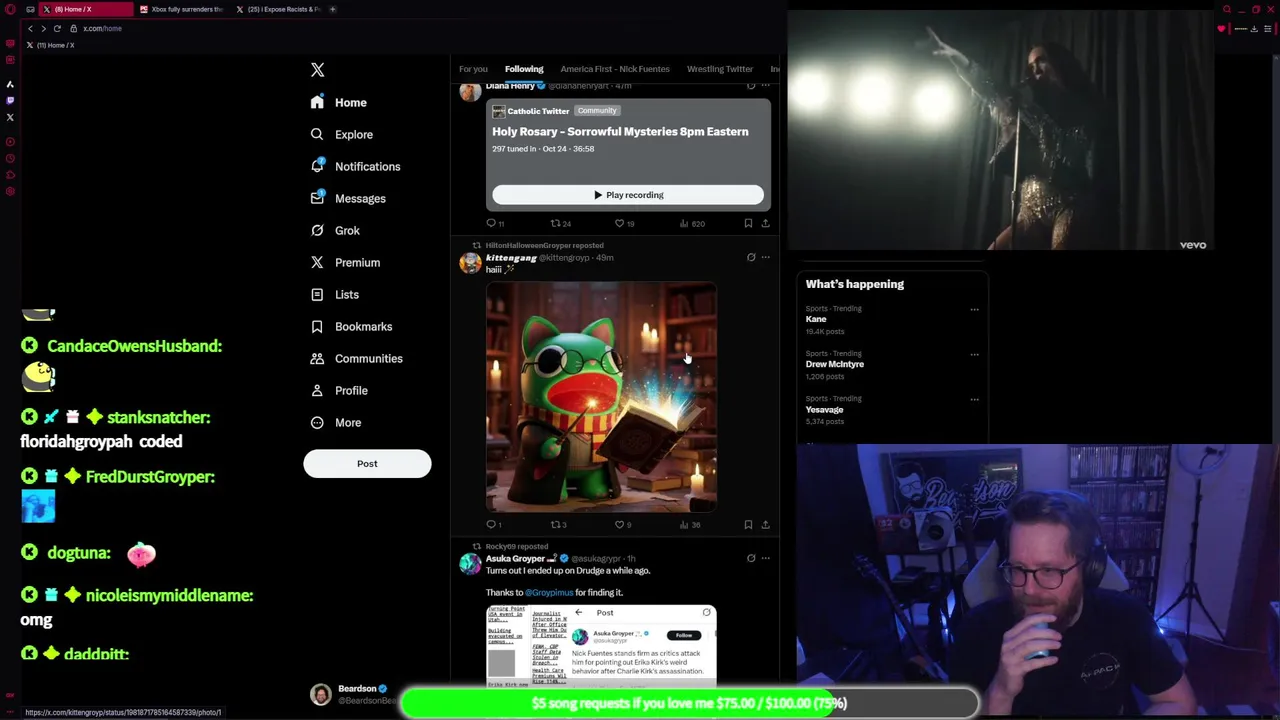
Task: Switch to the I Expose Racists browser tab
Action: 278,9
